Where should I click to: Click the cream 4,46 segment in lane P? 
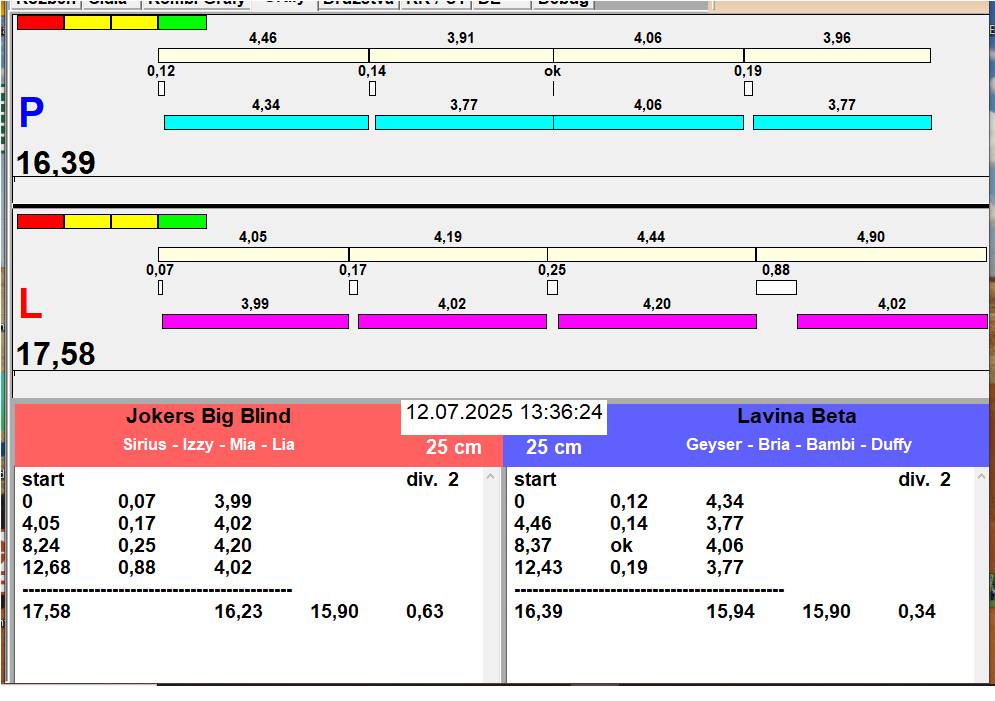point(263,55)
